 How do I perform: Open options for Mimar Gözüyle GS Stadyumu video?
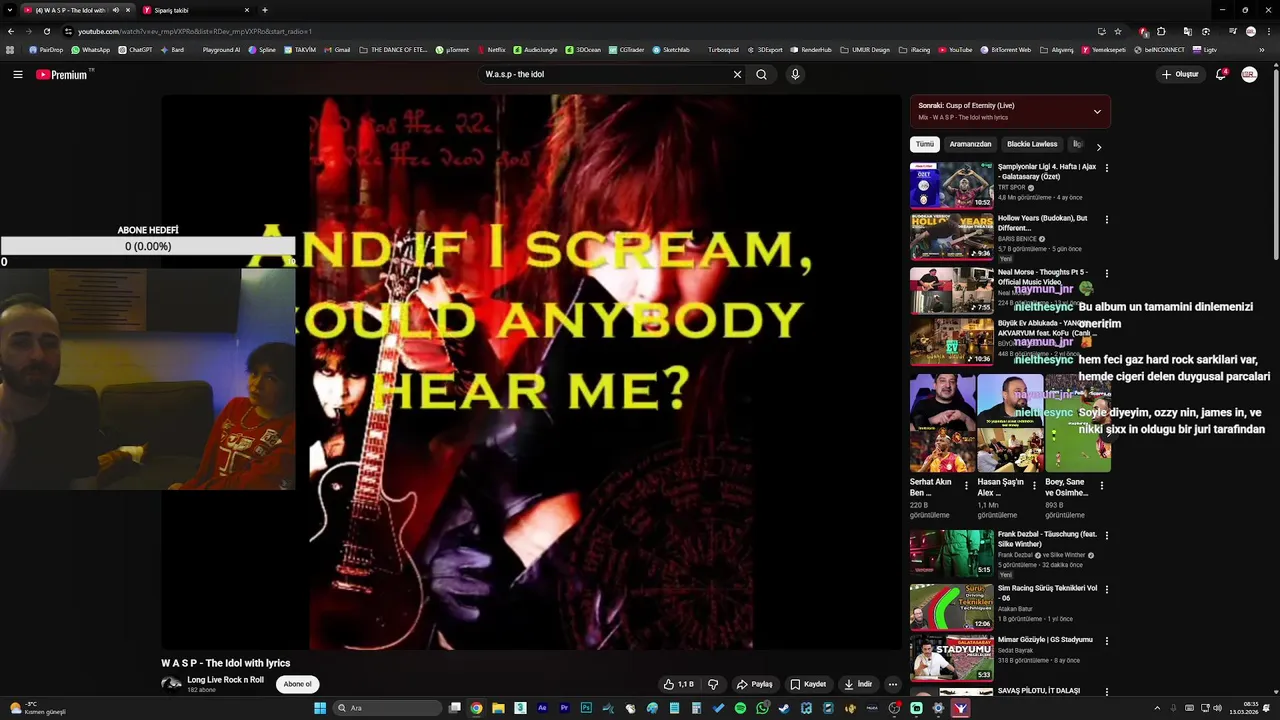[x=1106, y=640]
